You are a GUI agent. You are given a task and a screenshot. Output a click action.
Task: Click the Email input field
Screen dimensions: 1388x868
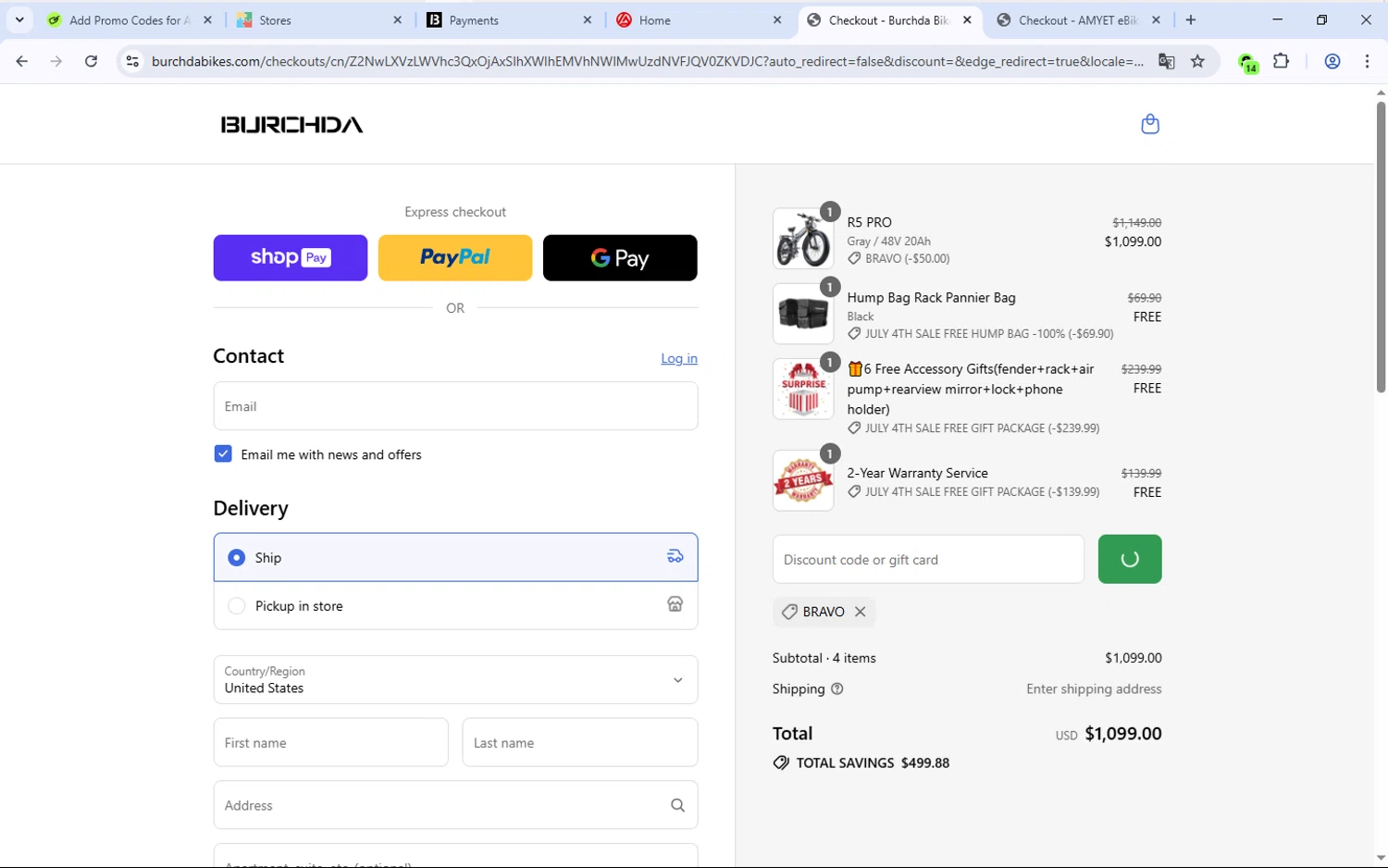point(455,405)
